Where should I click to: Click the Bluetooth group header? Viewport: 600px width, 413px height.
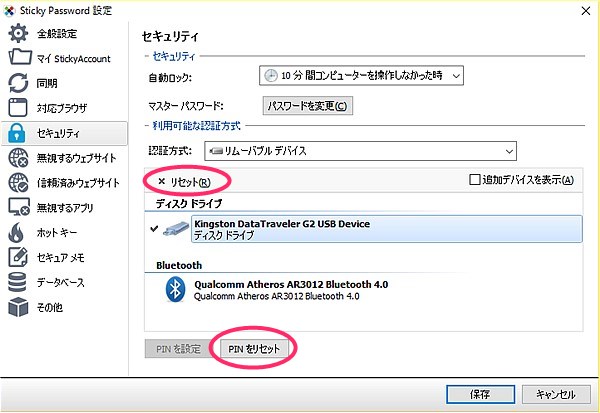pyautogui.click(x=179, y=265)
